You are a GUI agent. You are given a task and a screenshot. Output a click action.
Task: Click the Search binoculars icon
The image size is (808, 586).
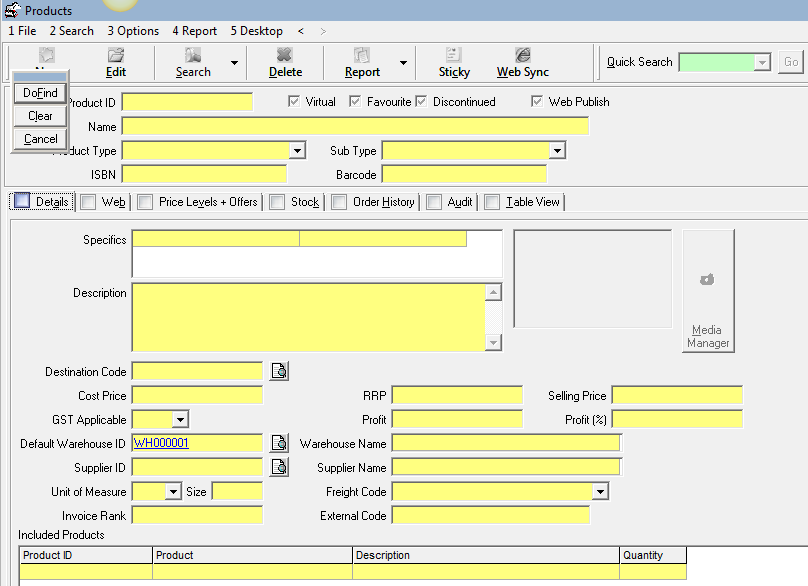[193, 55]
